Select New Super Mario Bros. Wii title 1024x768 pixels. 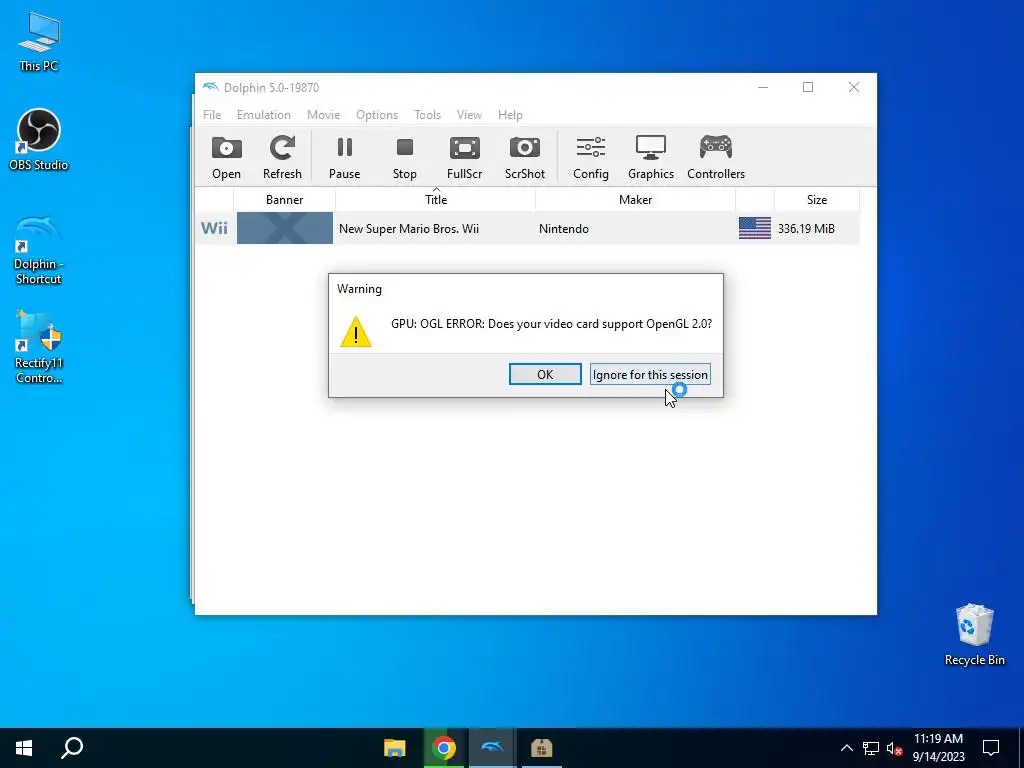409,229
